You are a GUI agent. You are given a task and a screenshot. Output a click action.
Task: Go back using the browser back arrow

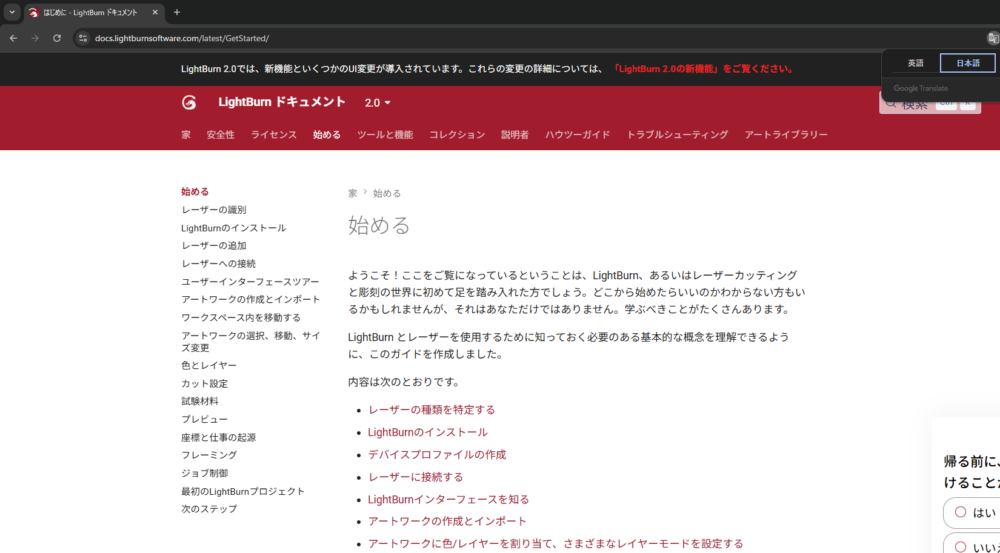13,38
